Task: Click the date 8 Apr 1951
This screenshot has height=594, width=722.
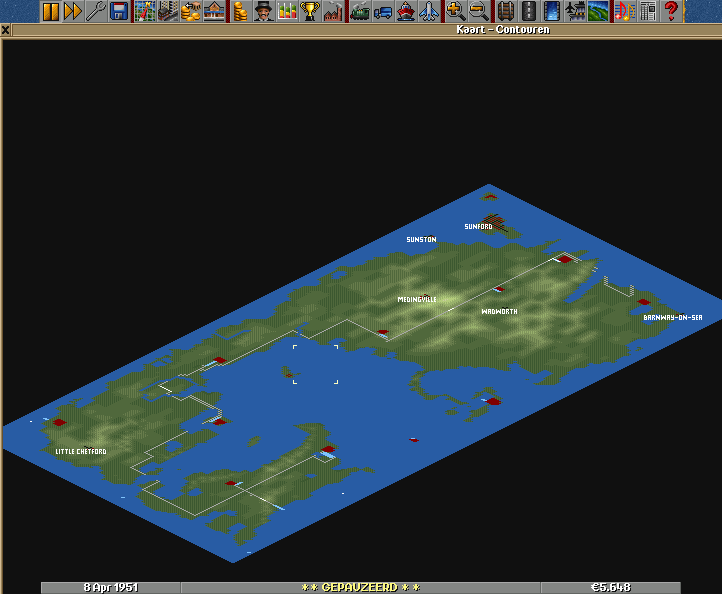Action: 111,588
